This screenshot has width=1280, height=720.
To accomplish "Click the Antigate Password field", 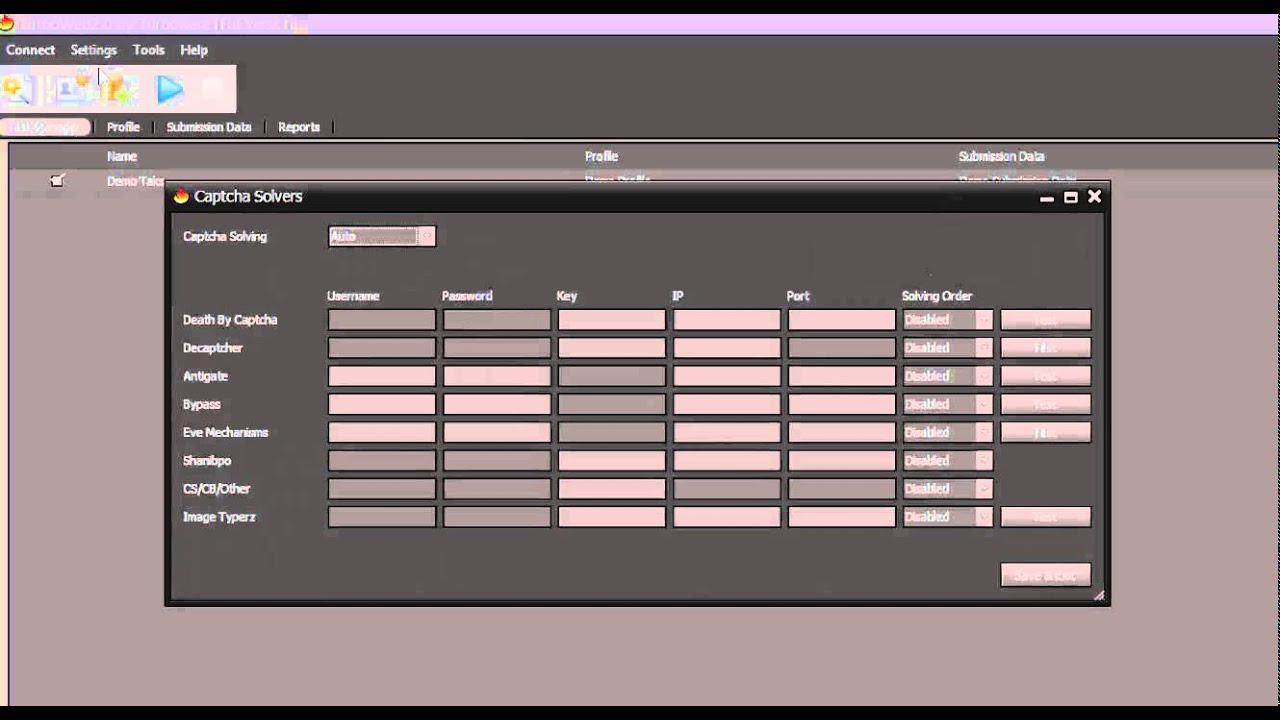I will (x=497, y=376).
